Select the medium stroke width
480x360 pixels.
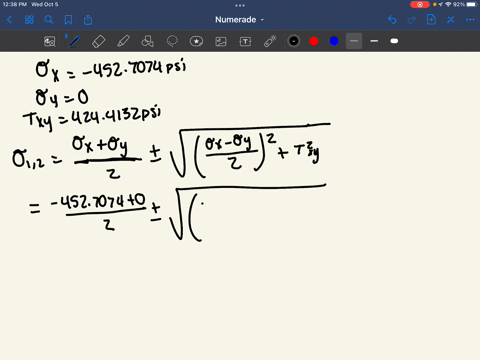[374, 41]
